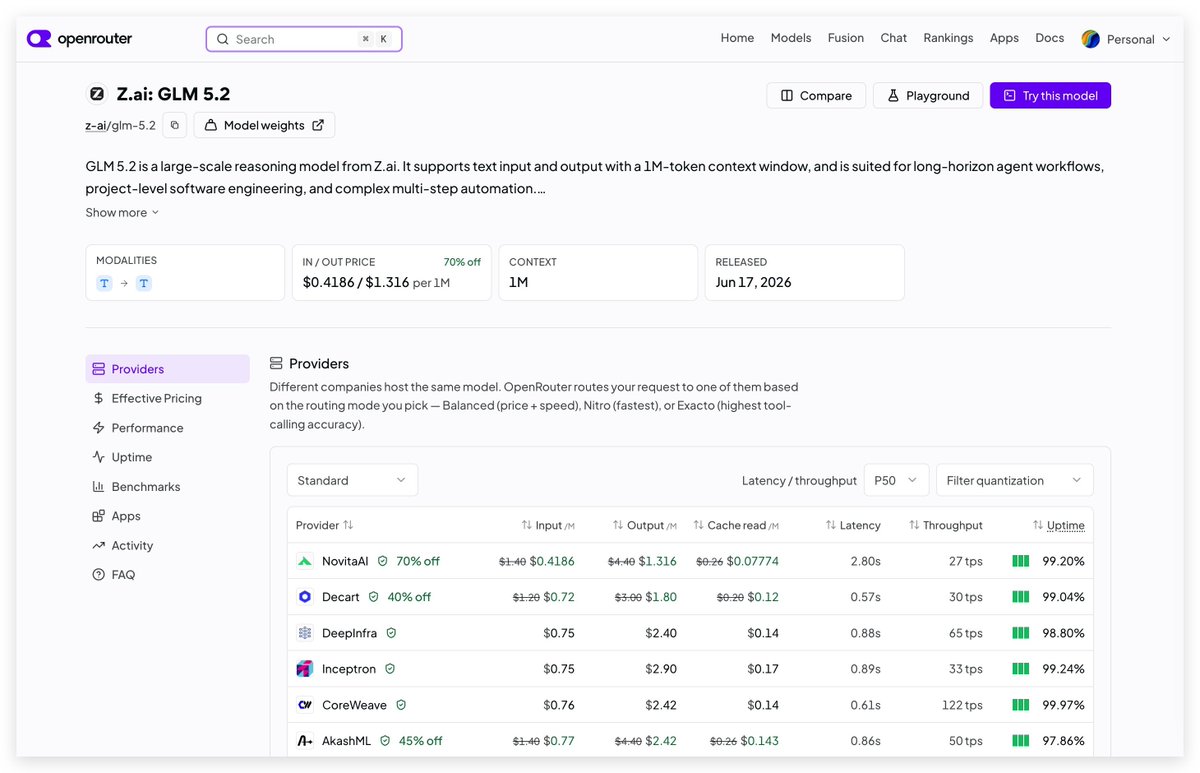Click NovitaAI's verified shield icon
The height and width of the screenshot is (773, 1200).
tap(382, 561)
